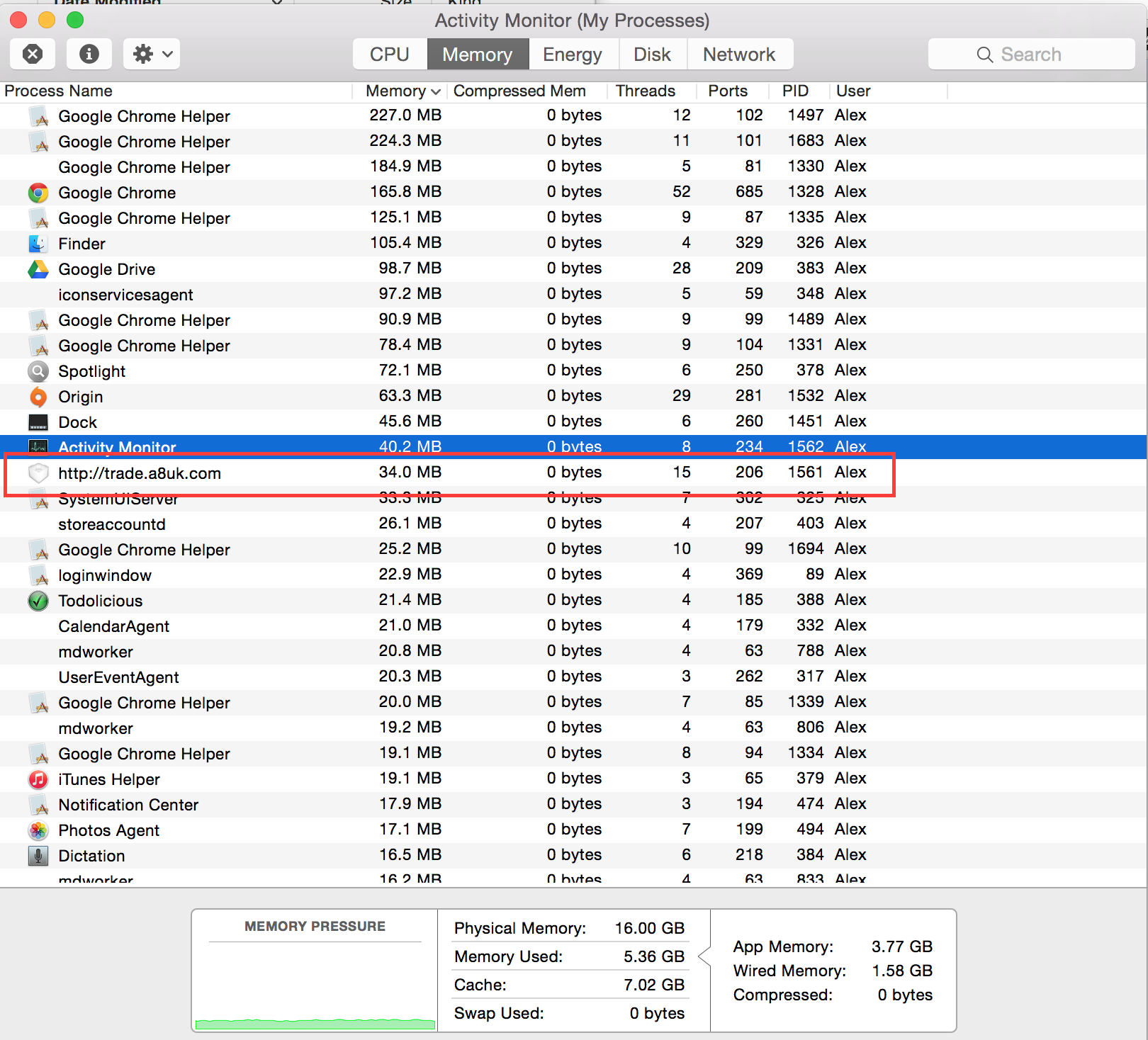The width and height of the screenshot is (1148, 1040).
Task: Click Google Chrome Helper icon with 78.4 MB
Action: 38,346
